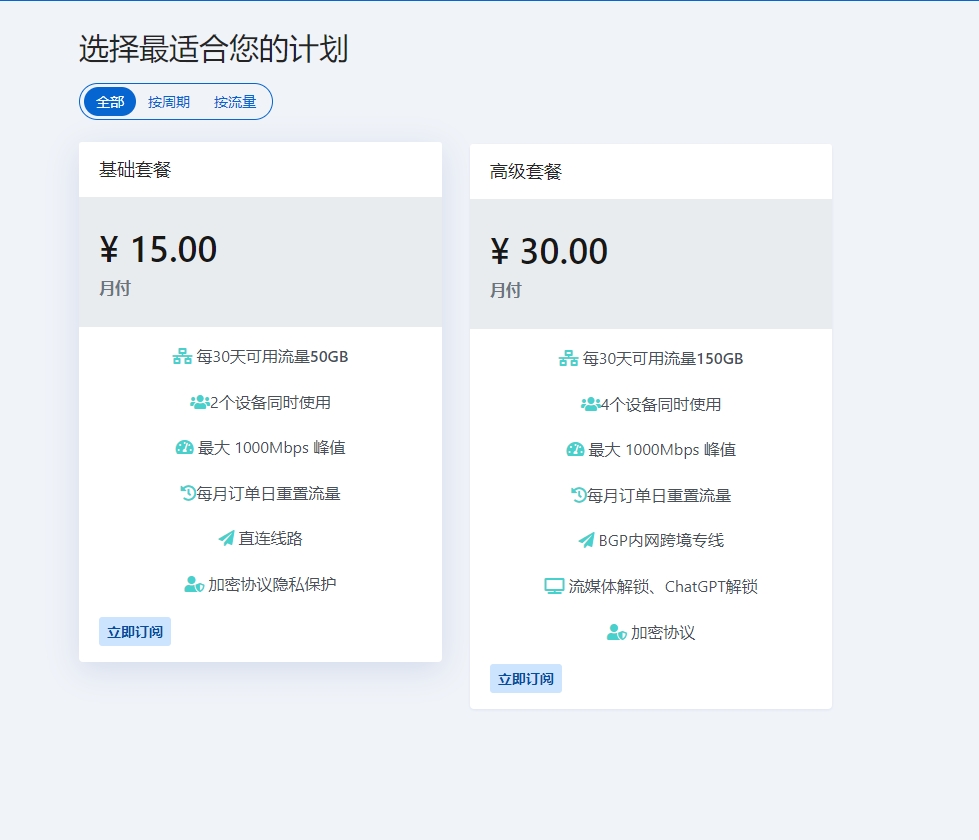Switch to the 按流量 filter tab
Image resolution: width=979 pixels, height=840 pixels.
[235, 102]
